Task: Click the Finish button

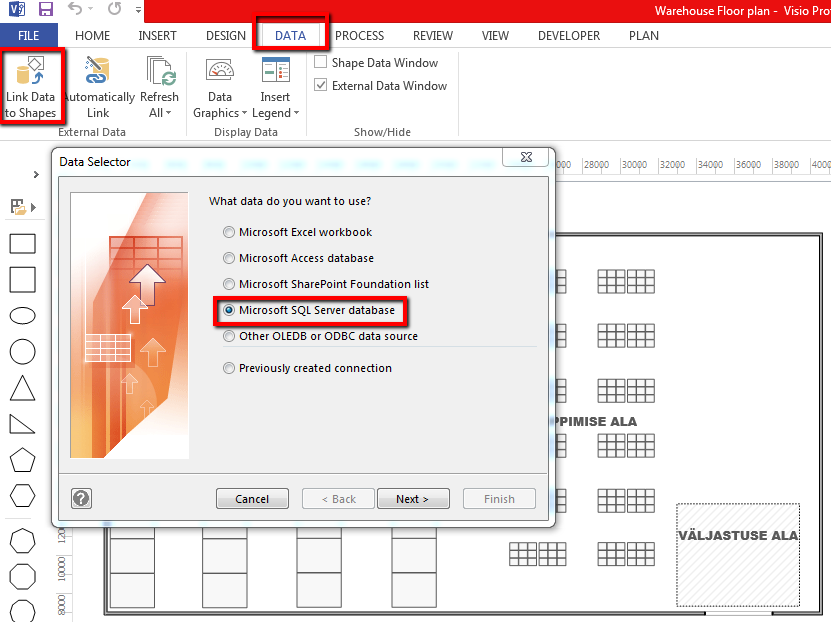Action: click(x=499, y=499)
